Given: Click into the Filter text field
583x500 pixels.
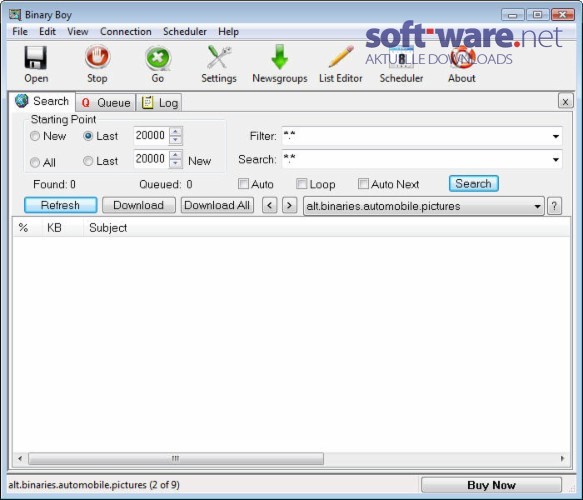Looking at the screenshot, I should pos(416,136).
